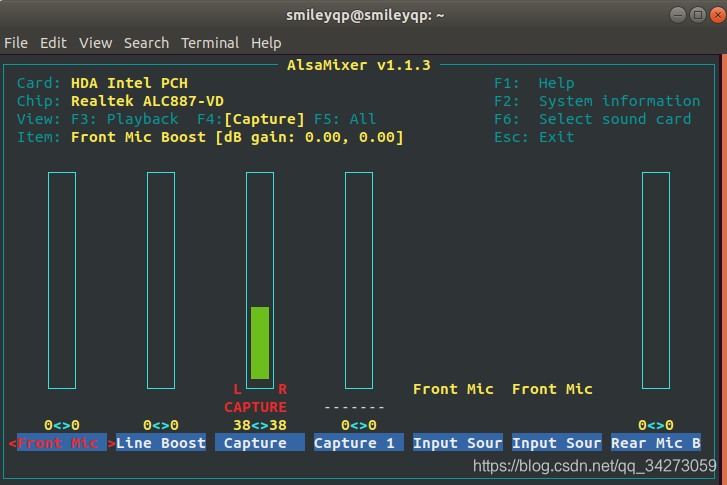
Task: Close the terminal window
Action: pos(718,15)
